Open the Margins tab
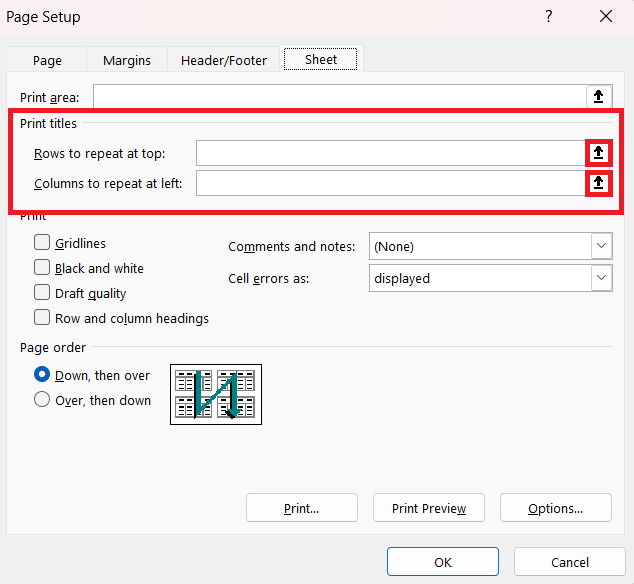Image resolution: width=634 pixels, height=584 pixels. coord(127,60)
